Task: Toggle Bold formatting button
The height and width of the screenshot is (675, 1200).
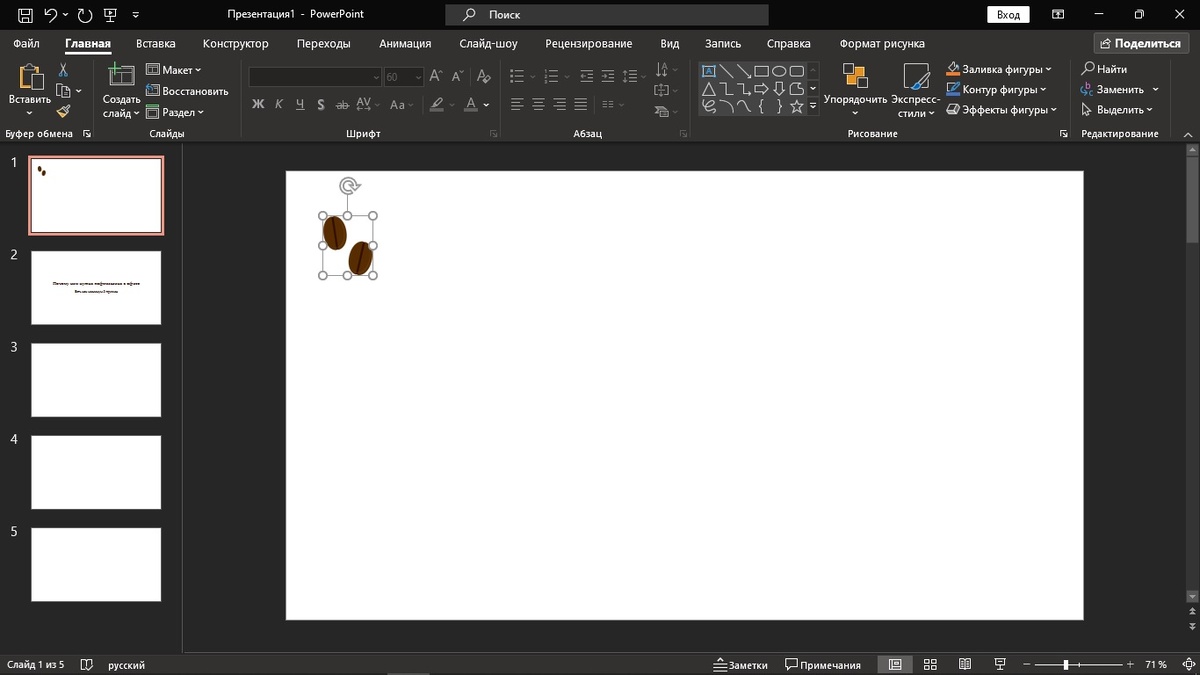Action: point(258,104)
